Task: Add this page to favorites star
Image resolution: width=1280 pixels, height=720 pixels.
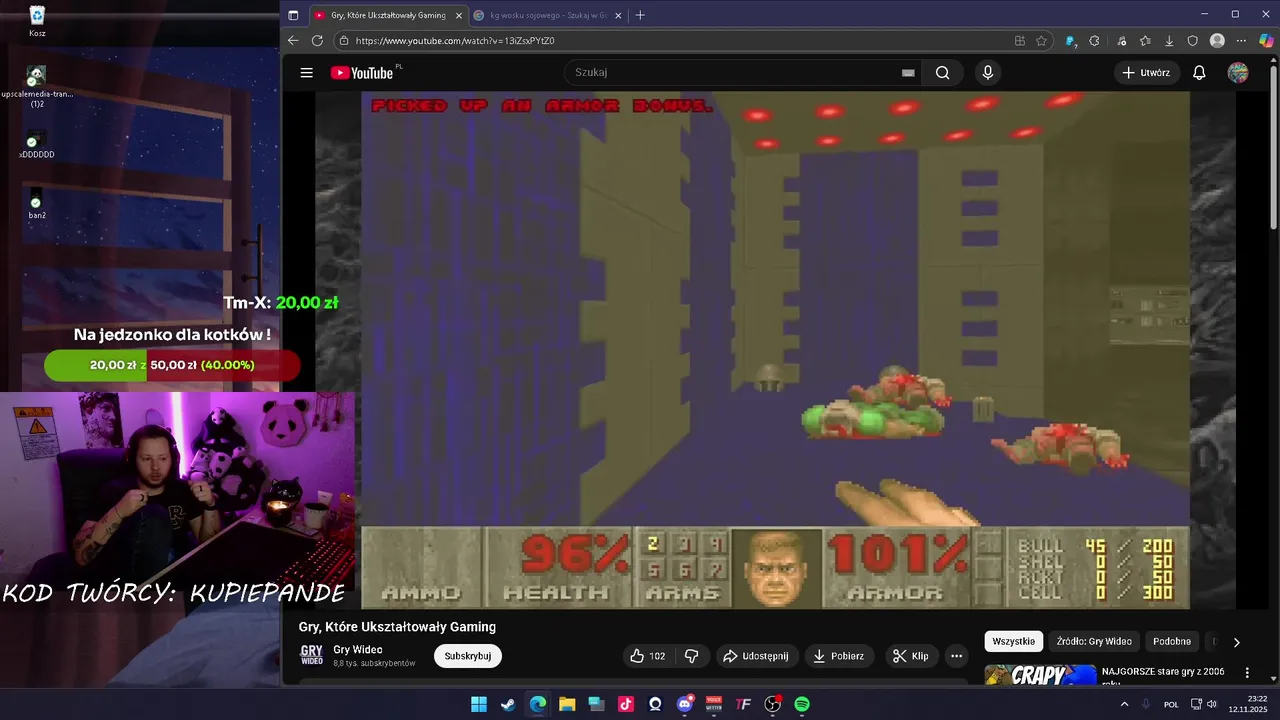Action: click(x=1041, y=41)
